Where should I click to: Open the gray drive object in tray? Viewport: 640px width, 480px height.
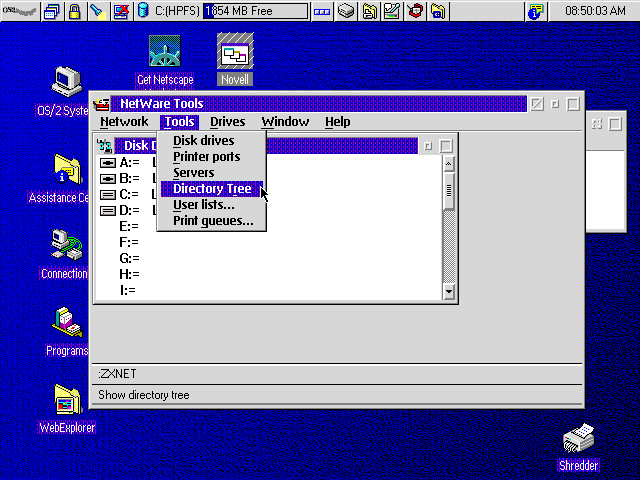coord(345,11)
